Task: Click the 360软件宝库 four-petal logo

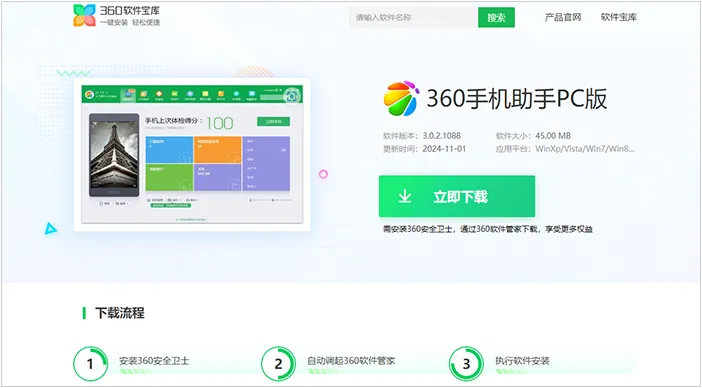Action: click(x=85, y=15)
